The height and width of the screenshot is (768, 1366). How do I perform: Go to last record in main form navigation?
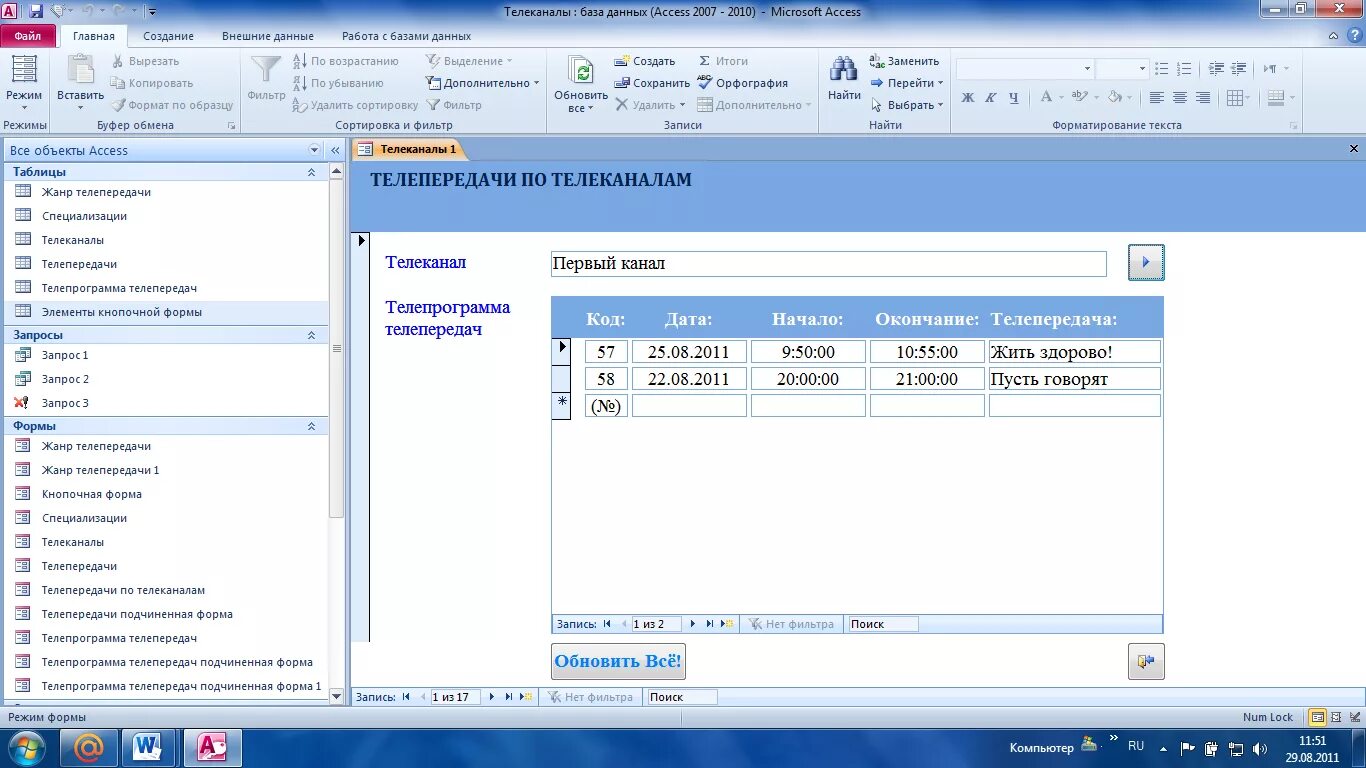508,697
